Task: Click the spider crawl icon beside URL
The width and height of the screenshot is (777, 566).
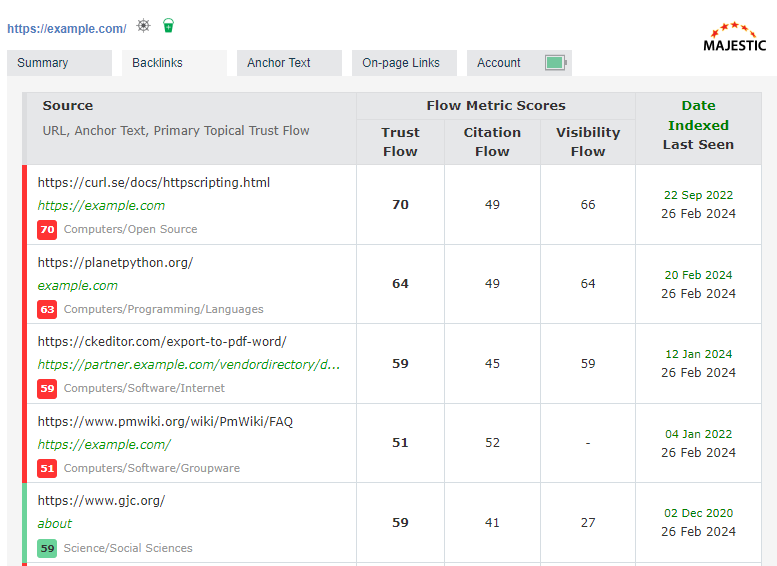Action: pyautogui.click(x=144, y=26)
